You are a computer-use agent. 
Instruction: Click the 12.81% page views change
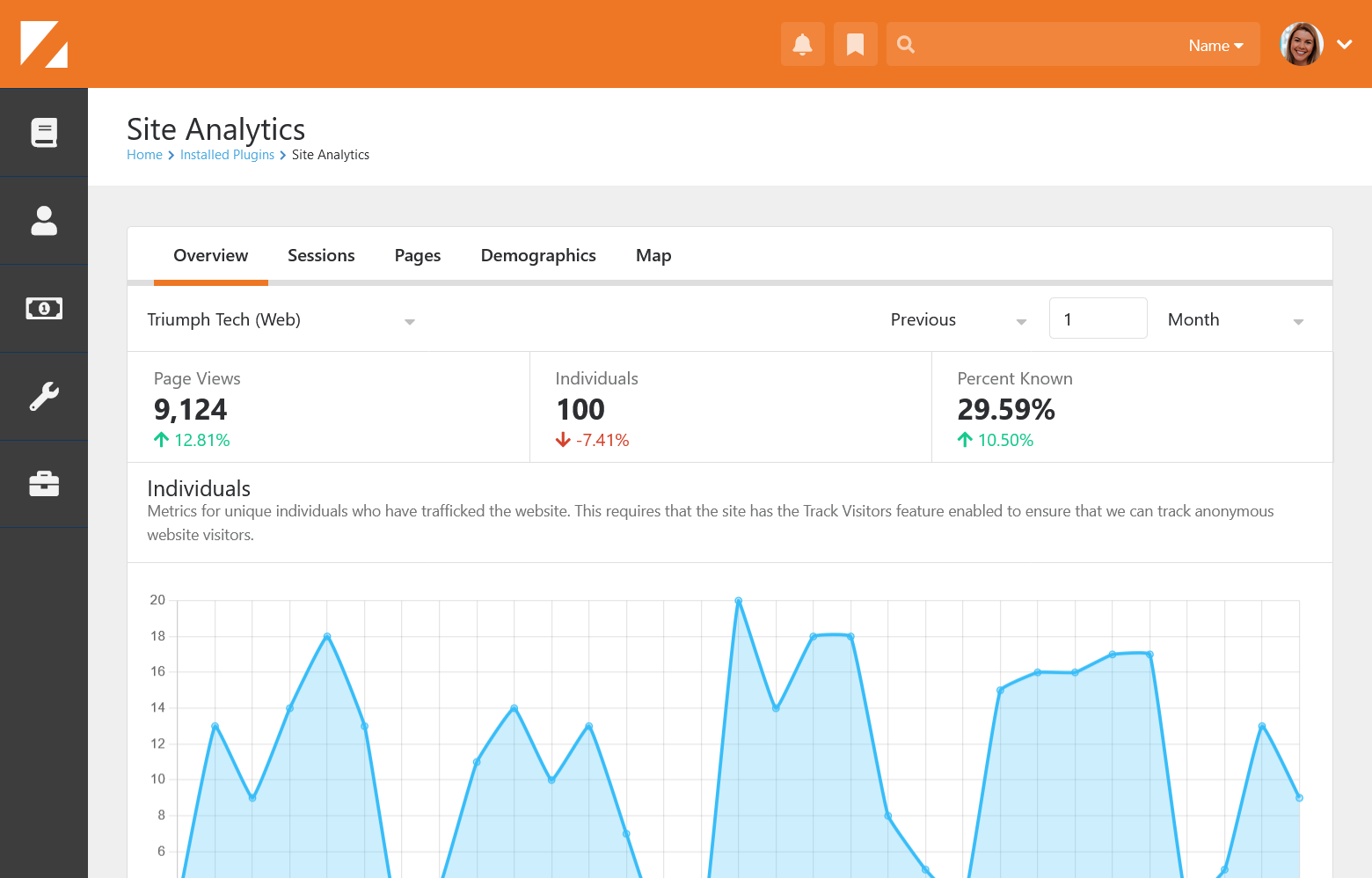coord(192,440)
